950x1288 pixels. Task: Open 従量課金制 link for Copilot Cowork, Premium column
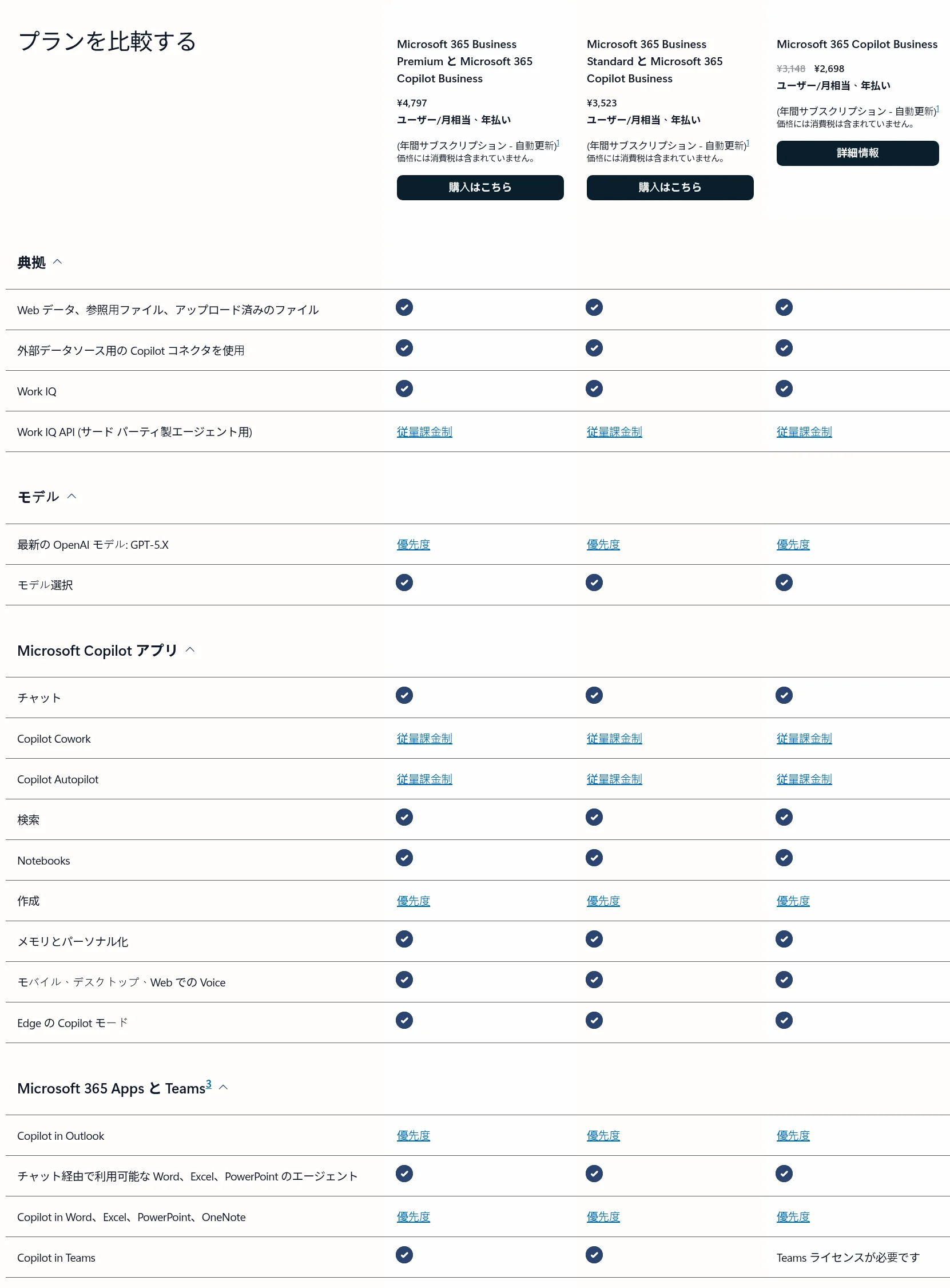424,738
